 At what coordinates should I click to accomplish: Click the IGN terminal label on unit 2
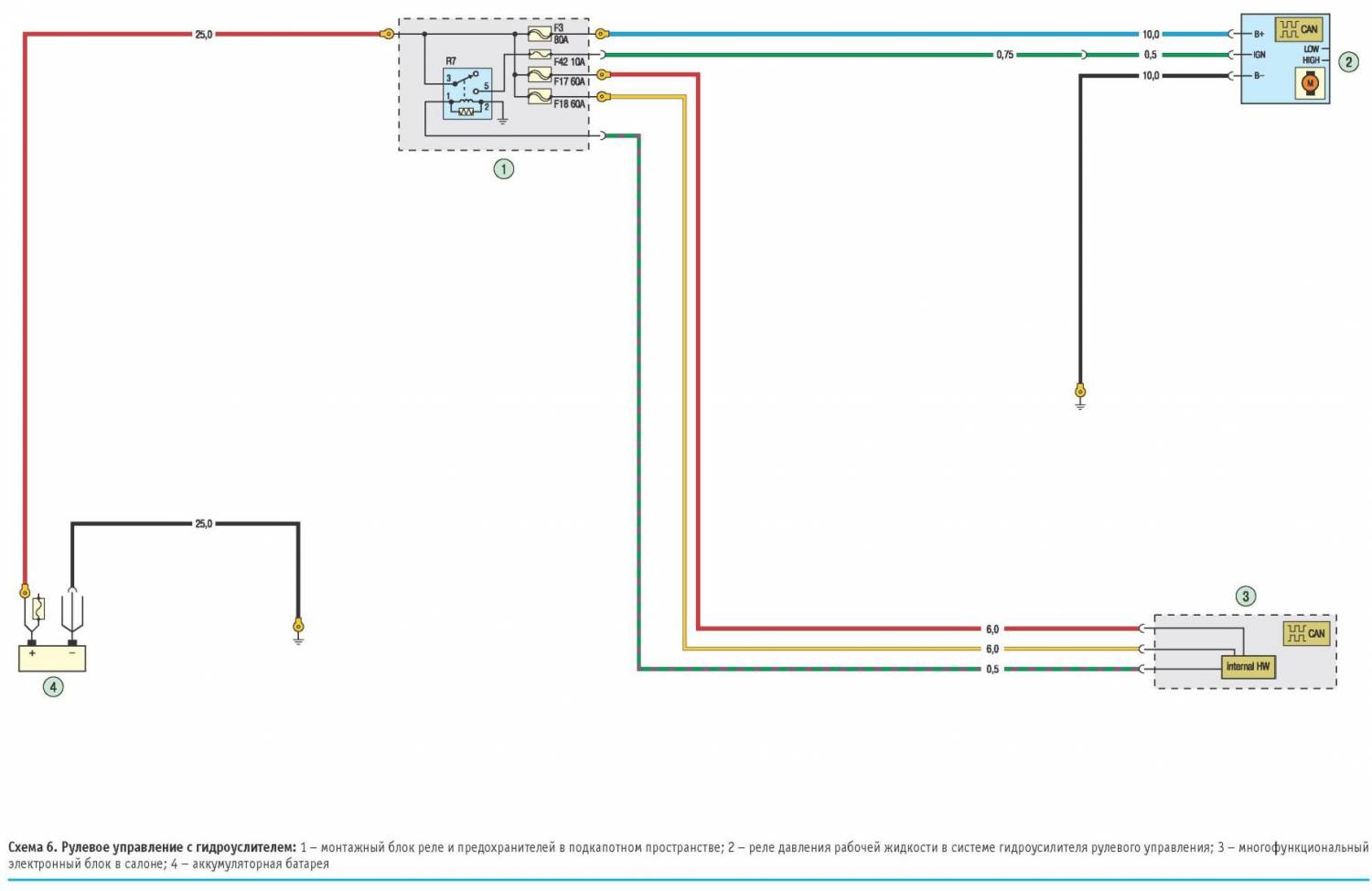[1259, 55]
